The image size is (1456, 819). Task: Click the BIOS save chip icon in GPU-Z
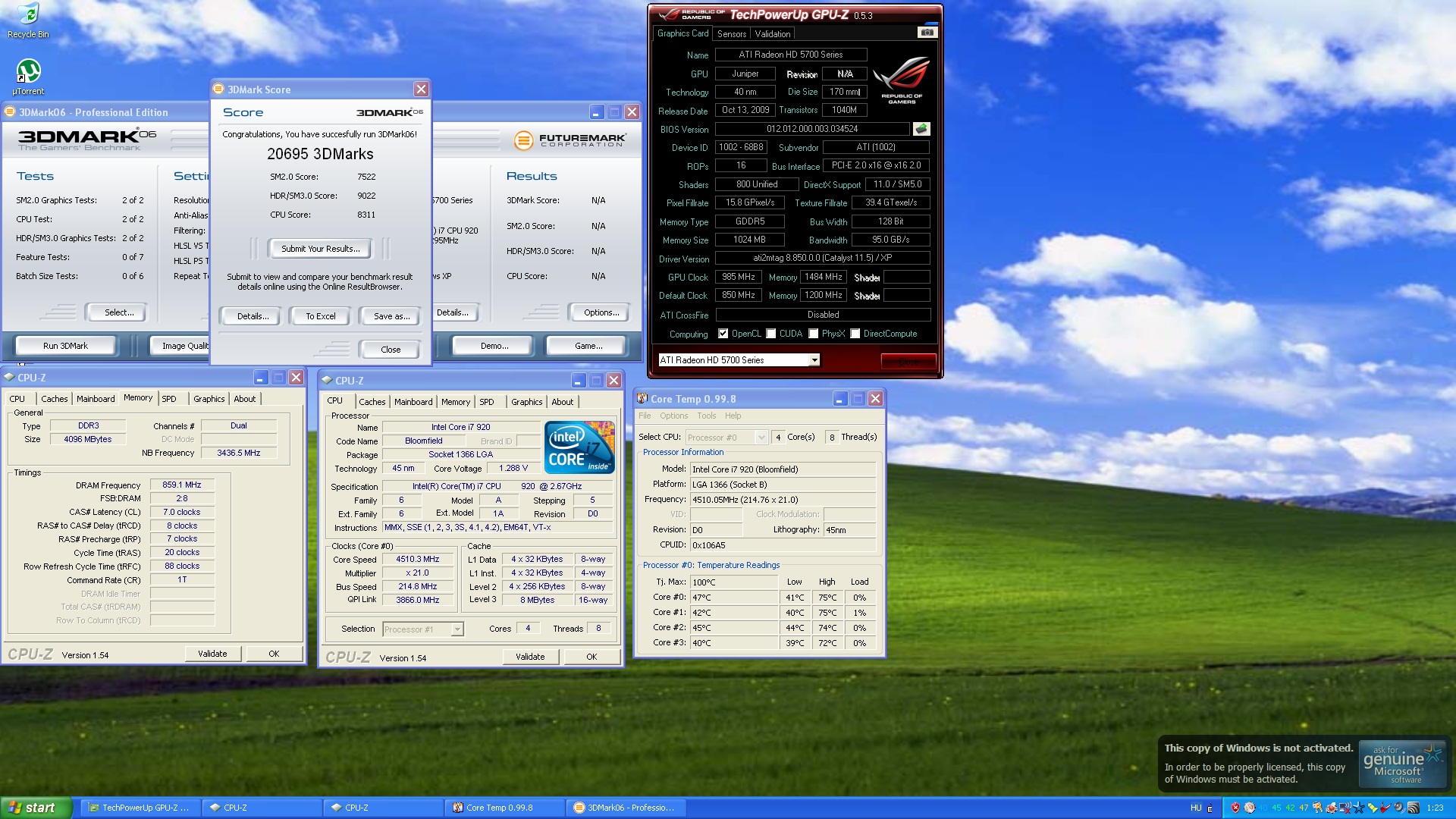tap(921, 129)
